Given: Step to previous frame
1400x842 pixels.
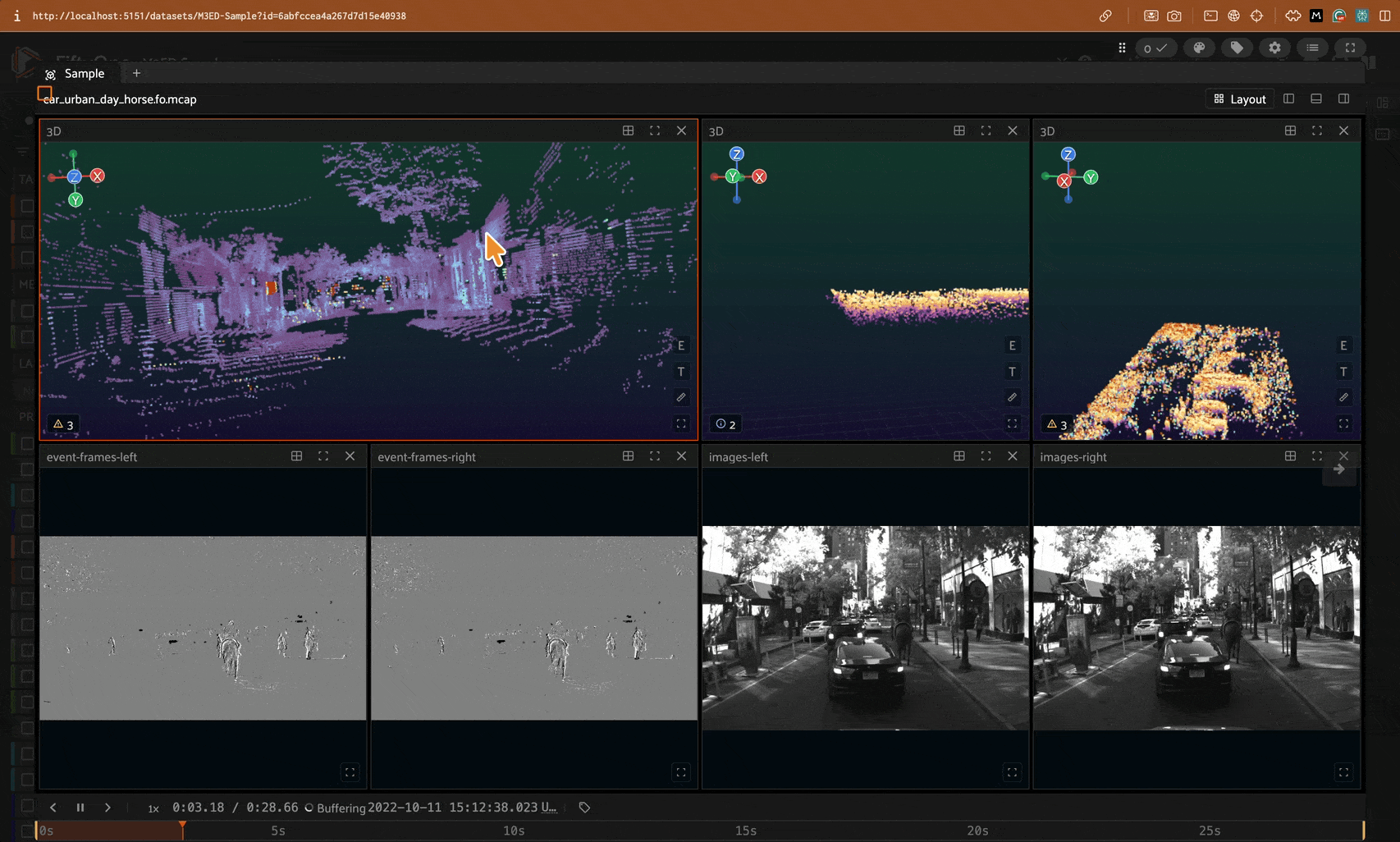Looking at the screenshot, I should [53, 808].
